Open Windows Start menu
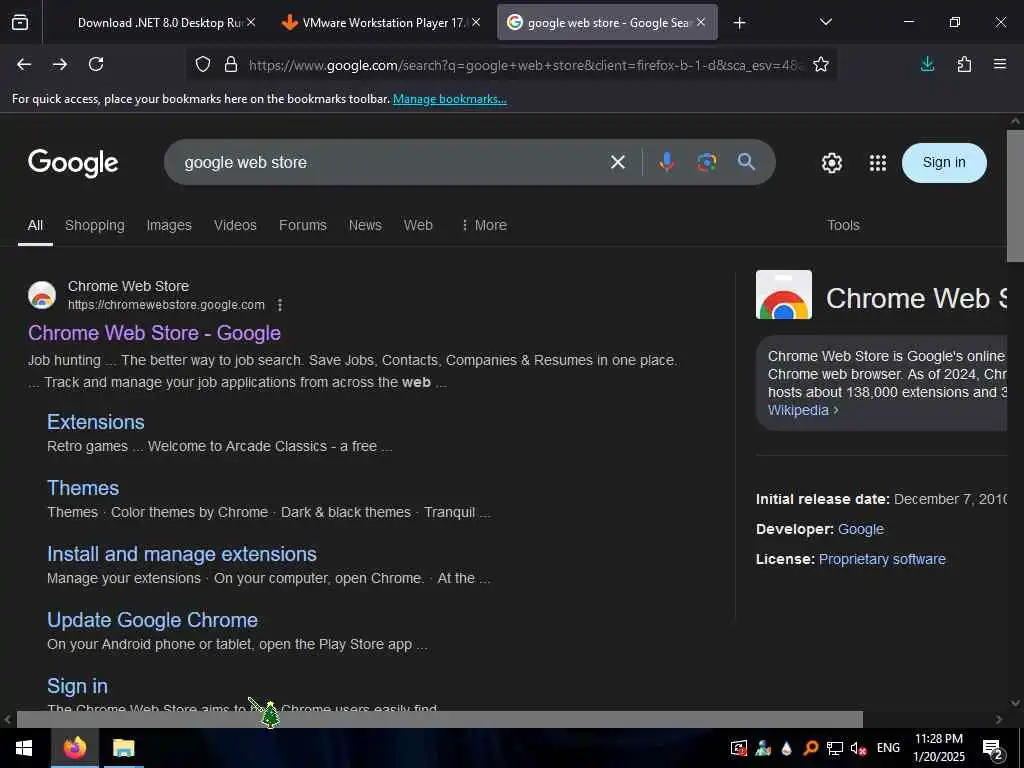 (24, 748)
